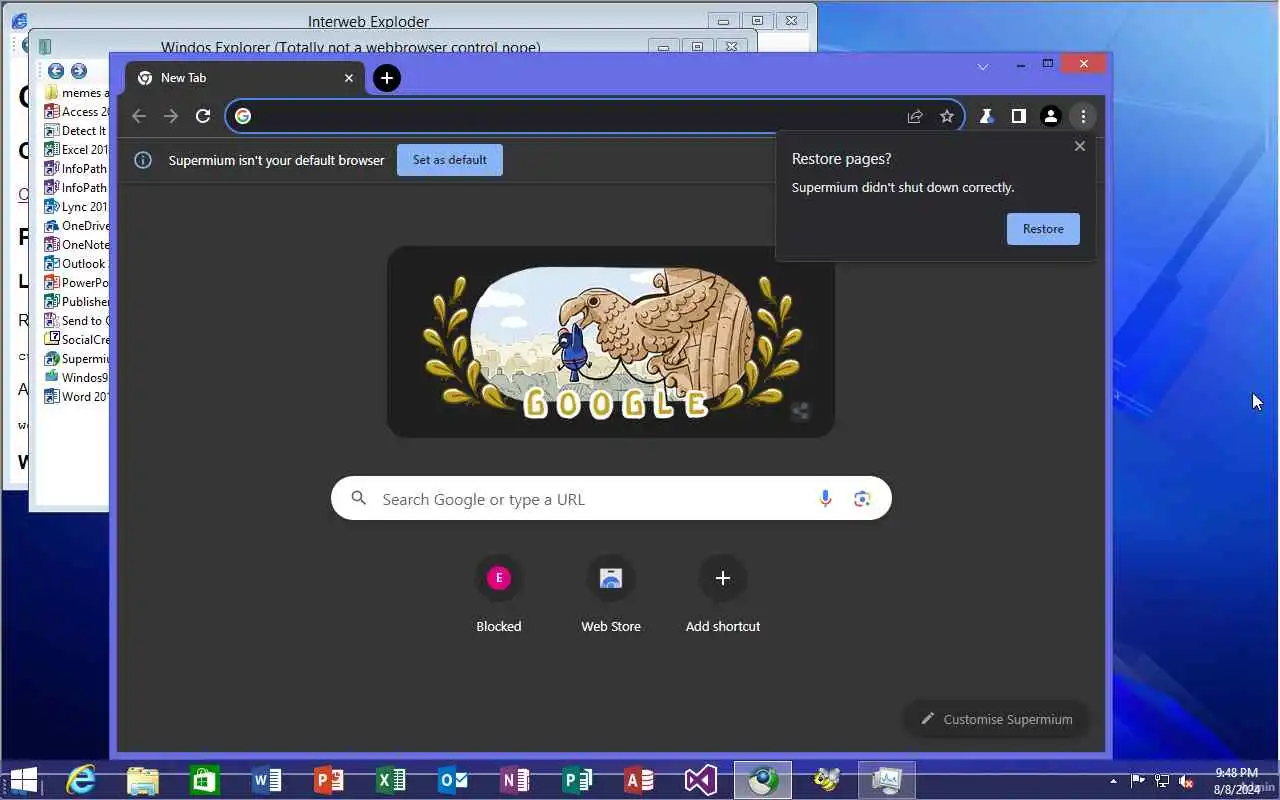Select the Access item in file list

click(x=77, y=112)
